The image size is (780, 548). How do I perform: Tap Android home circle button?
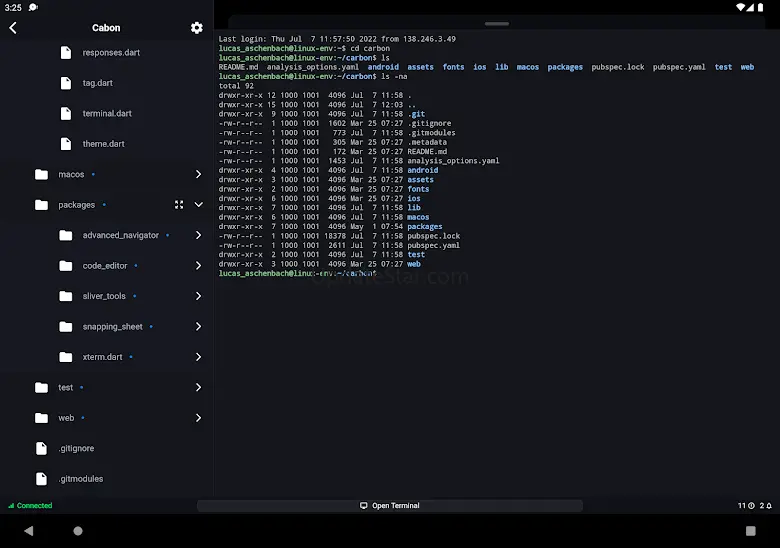pos(78,531)
